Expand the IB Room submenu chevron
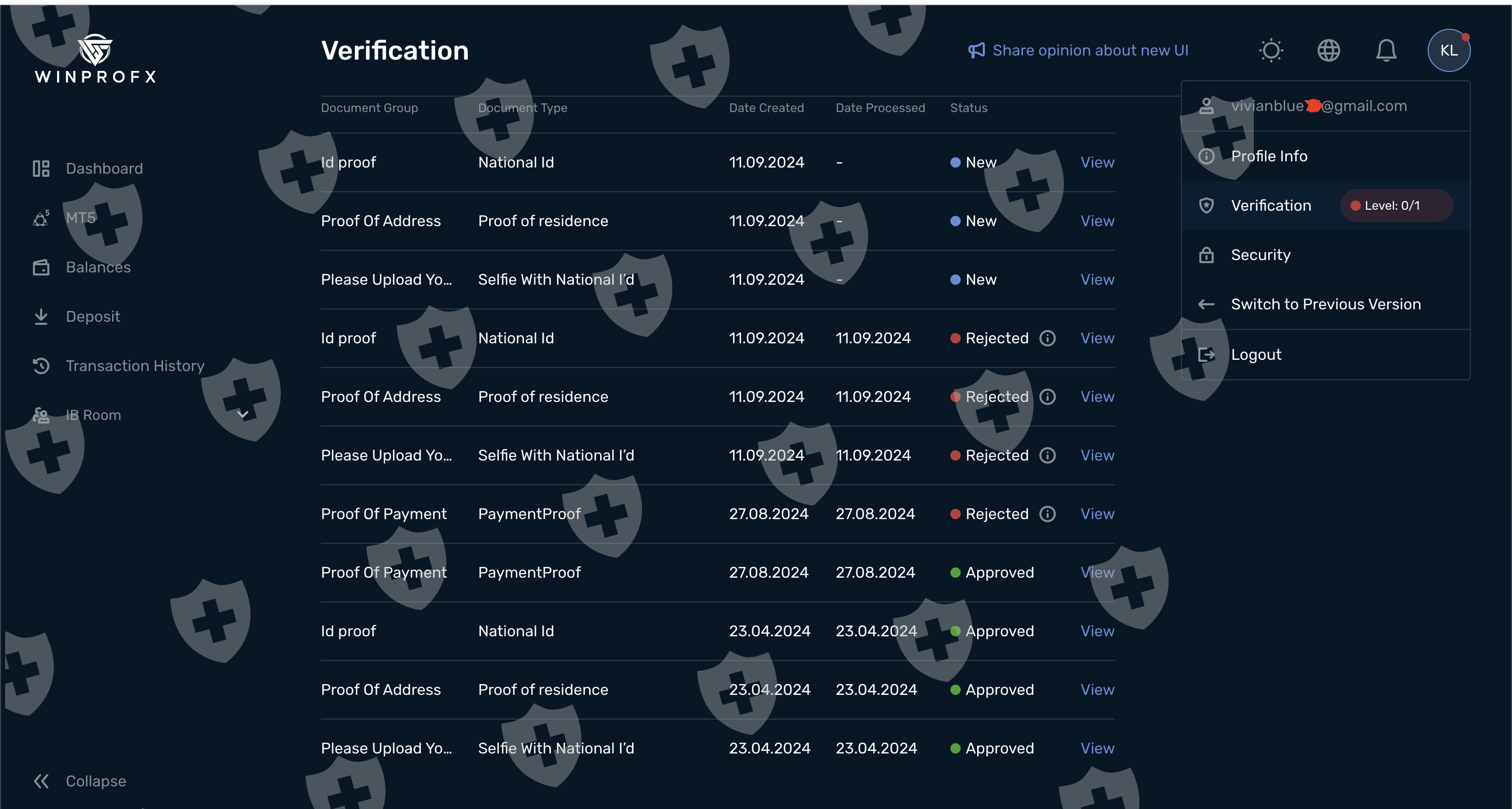 point(242,415)
